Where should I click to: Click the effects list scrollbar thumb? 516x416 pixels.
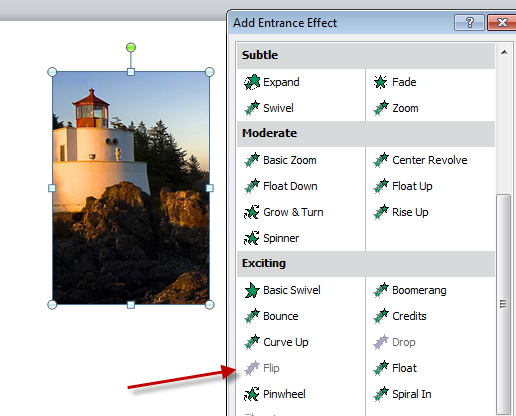click(503, 304)
